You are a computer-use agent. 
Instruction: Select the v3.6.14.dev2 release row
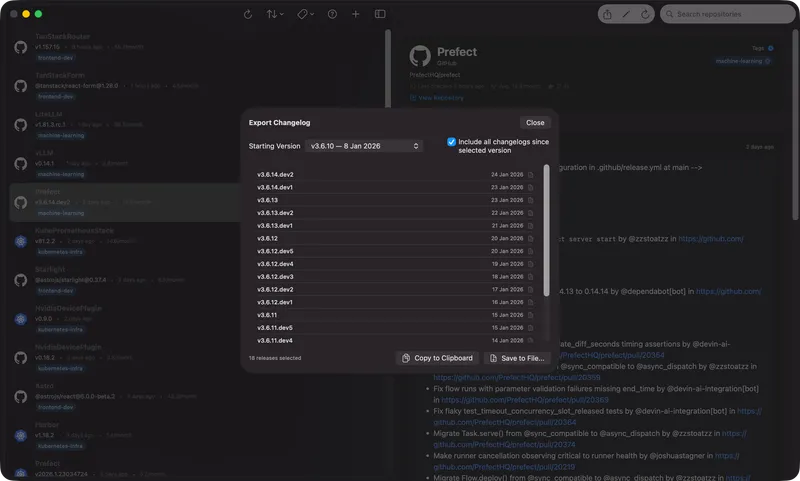click(395, 174)
